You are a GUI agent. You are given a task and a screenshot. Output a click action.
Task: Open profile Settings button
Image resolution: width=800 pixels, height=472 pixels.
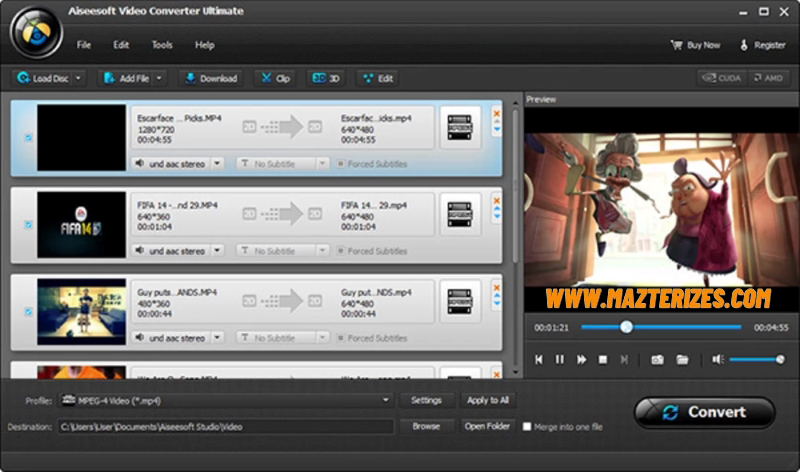pyautogui.click(x=426, y=401)
